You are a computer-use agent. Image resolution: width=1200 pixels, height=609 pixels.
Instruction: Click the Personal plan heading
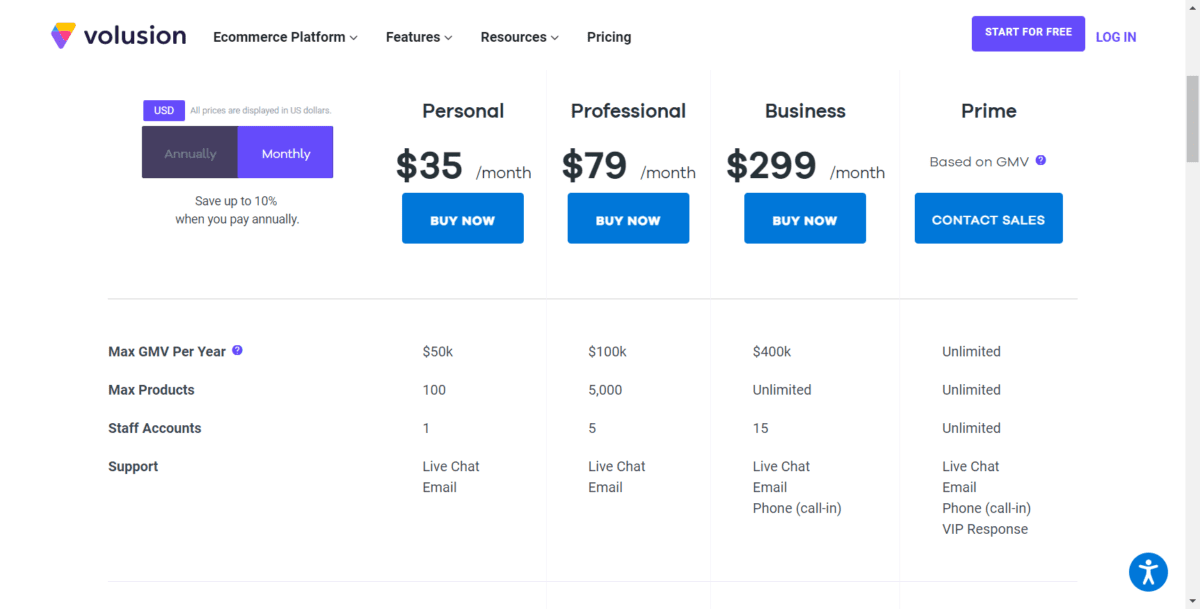[x=463, y=111]
